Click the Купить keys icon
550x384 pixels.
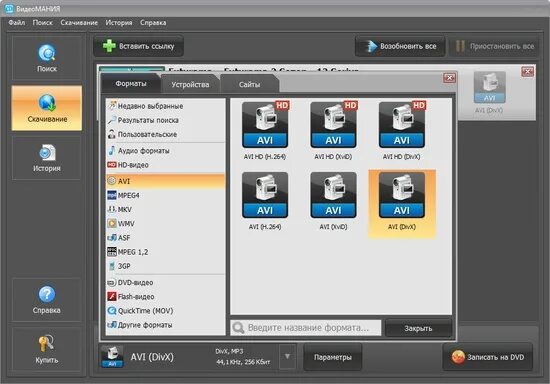(46, 343)
